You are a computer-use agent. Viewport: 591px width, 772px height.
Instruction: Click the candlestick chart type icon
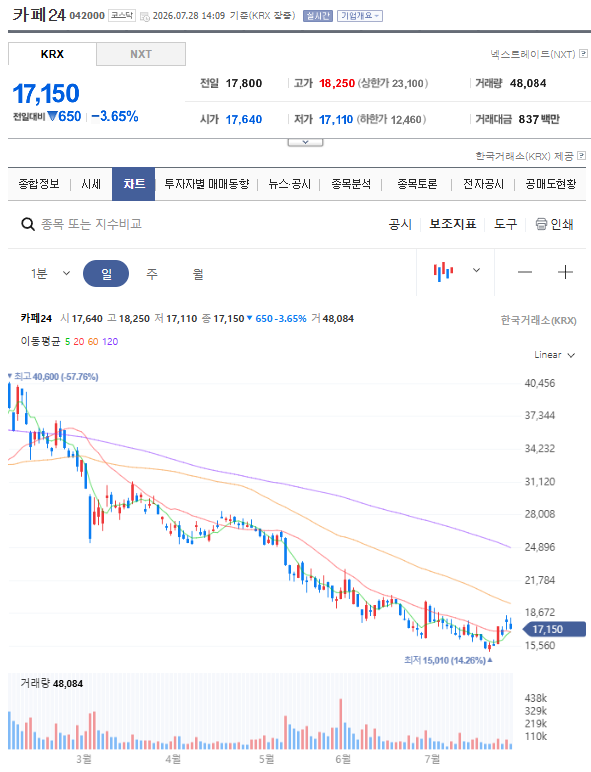tap(443, 271)
